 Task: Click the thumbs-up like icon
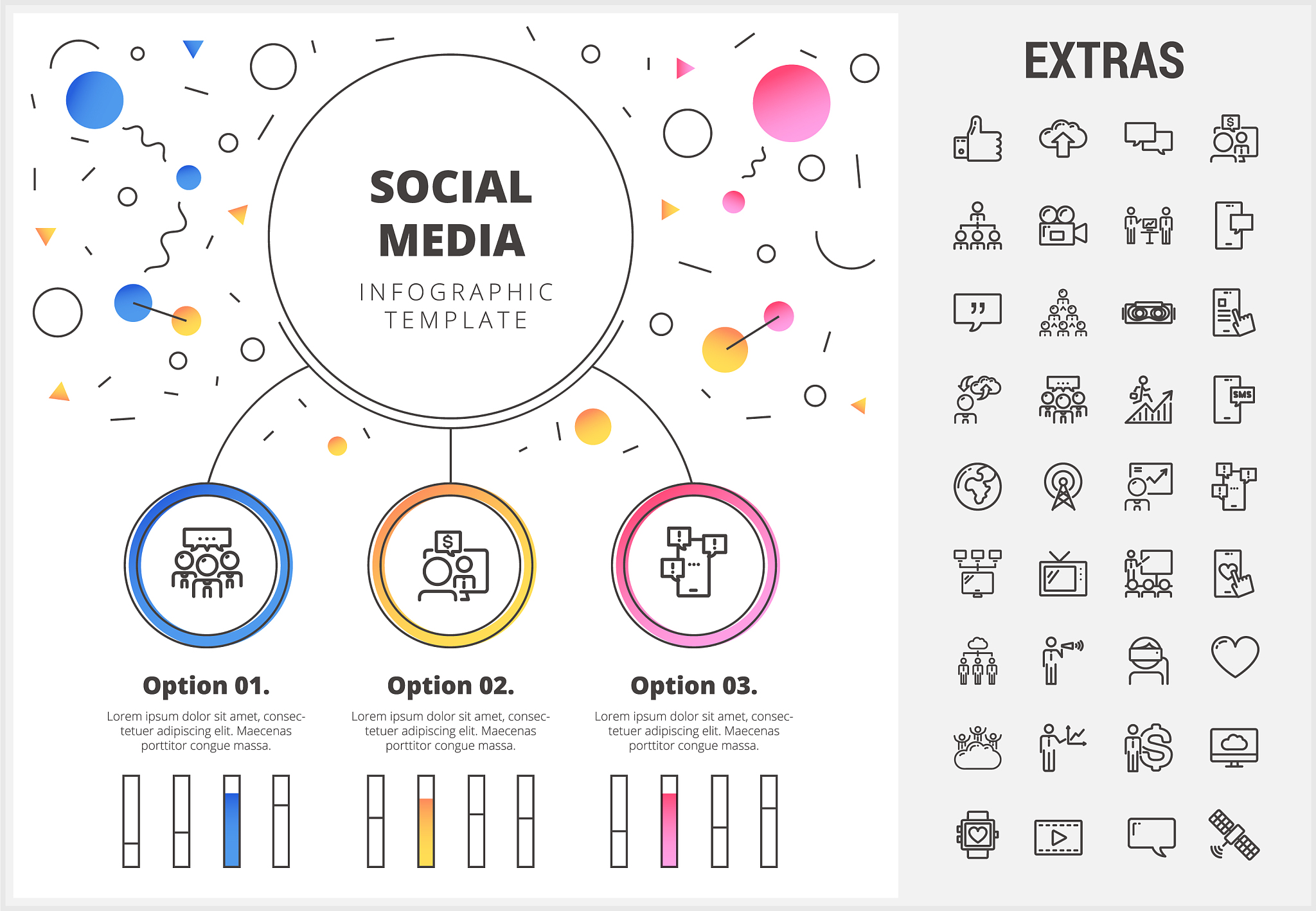(x=977, y=139)
